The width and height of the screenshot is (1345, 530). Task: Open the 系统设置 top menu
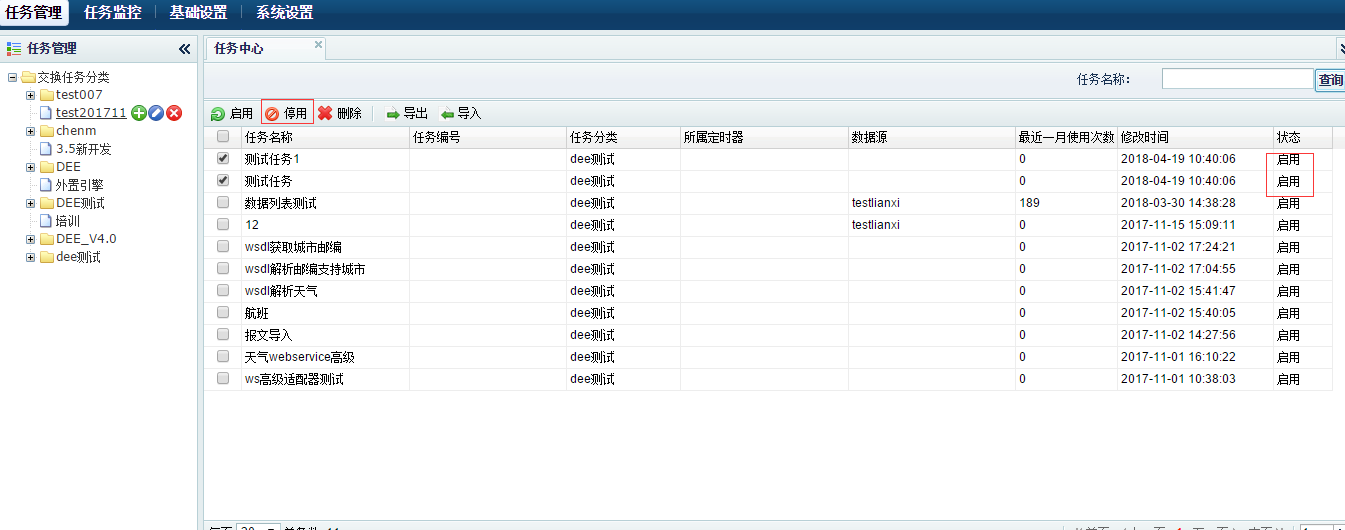(284, 13)
